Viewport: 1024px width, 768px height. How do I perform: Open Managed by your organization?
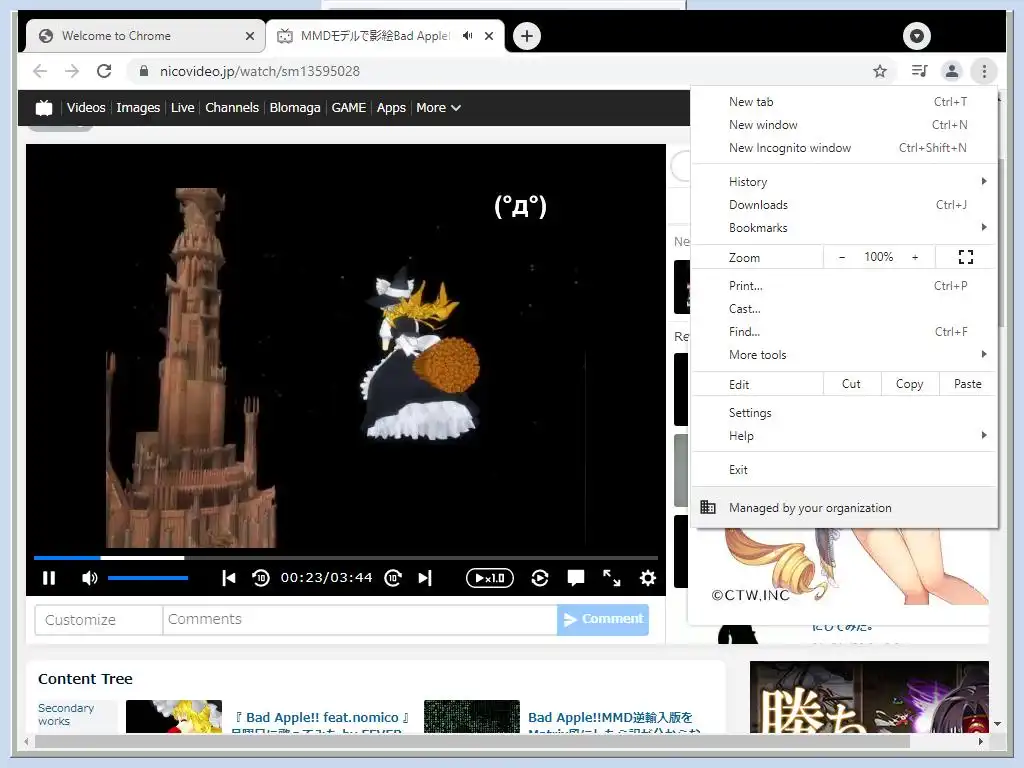coord(843,507)
